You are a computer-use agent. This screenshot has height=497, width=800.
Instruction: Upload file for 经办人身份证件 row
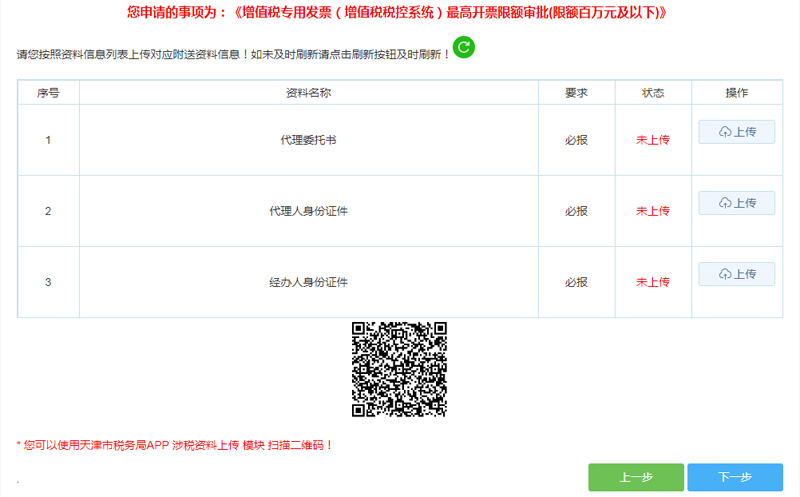pyautogui.click(x=736, y=274)
